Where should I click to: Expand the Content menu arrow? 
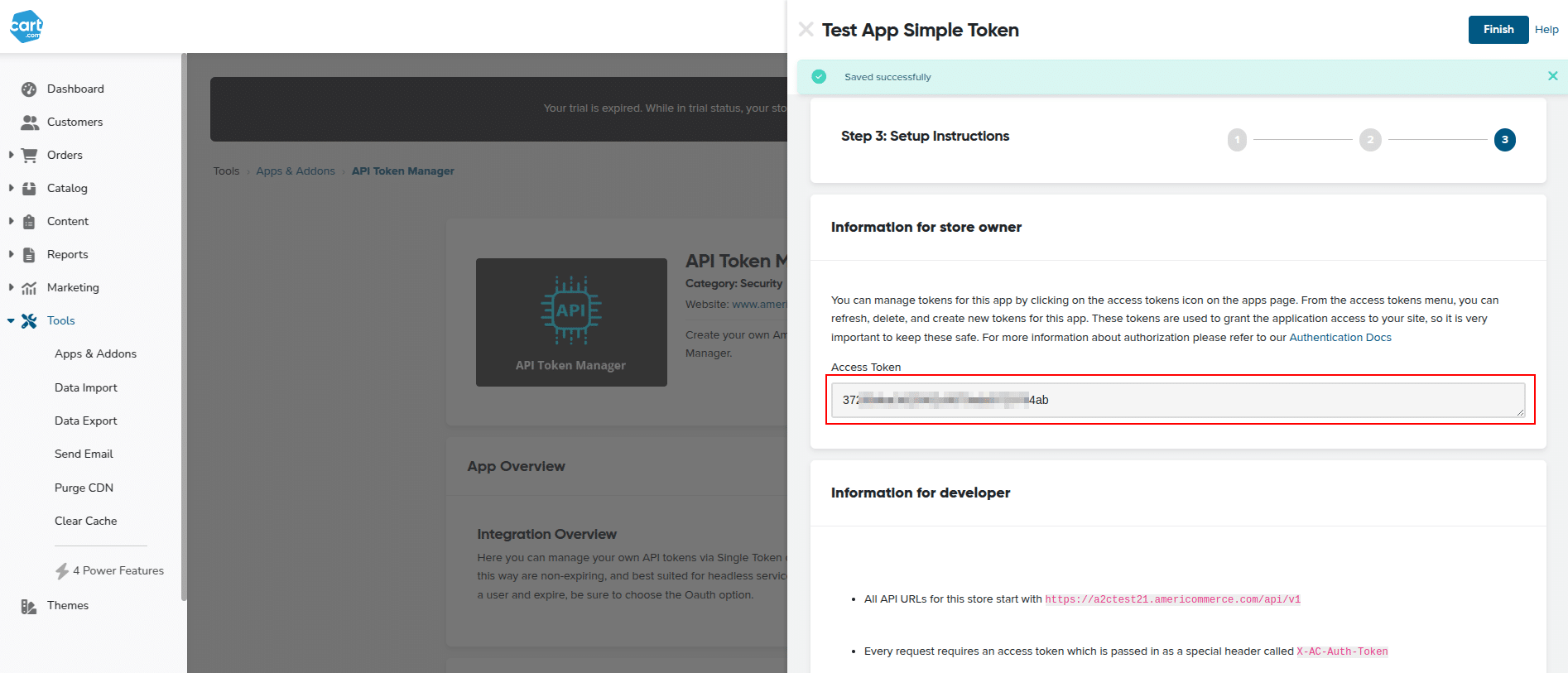(11, 221)
